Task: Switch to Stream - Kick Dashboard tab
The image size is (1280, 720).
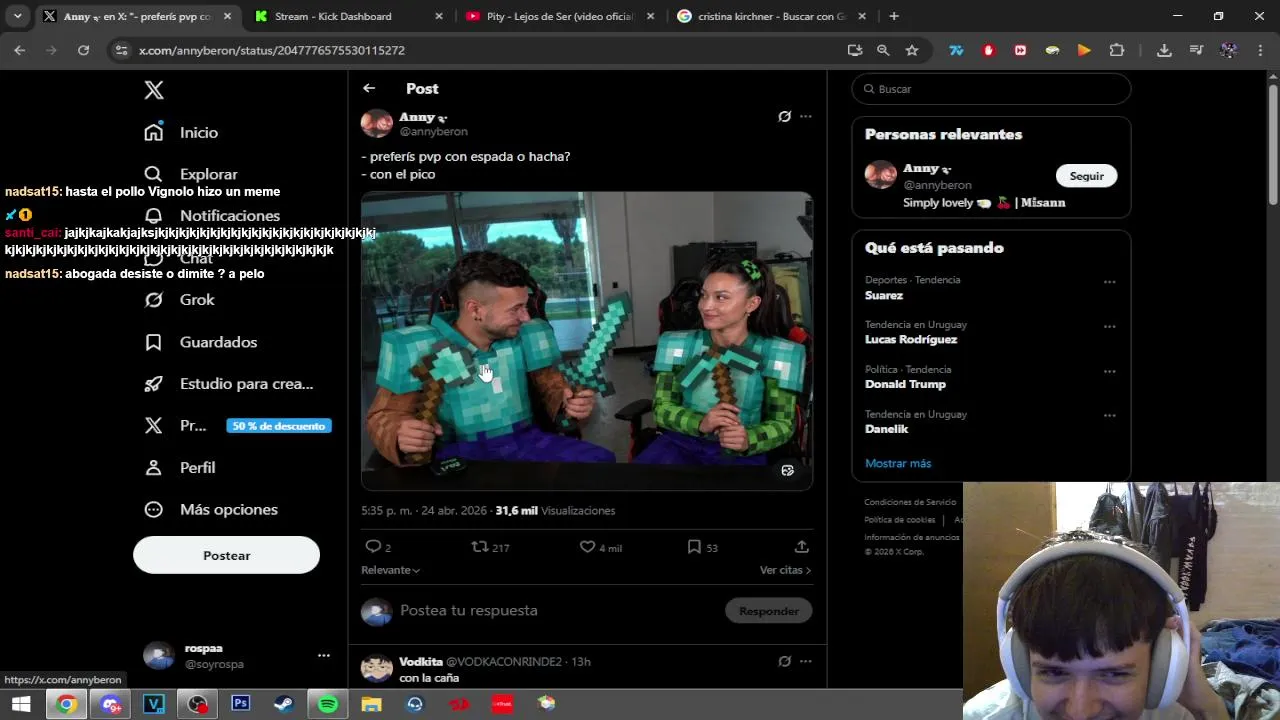Action: (x=347, y=16)
